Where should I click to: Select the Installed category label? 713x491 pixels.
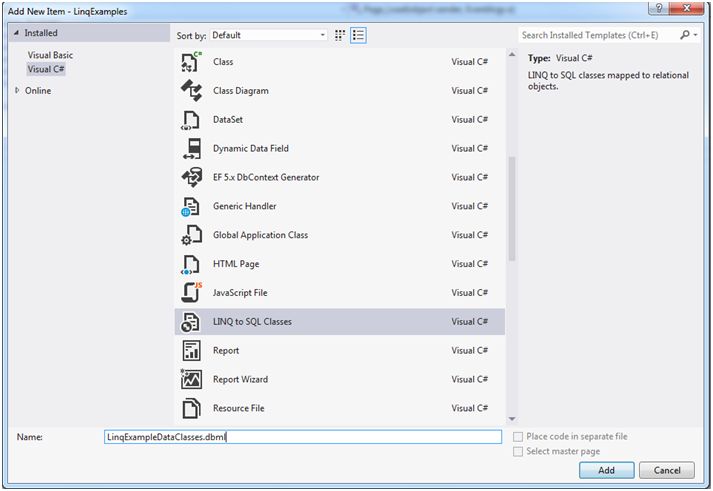point(41,33)
